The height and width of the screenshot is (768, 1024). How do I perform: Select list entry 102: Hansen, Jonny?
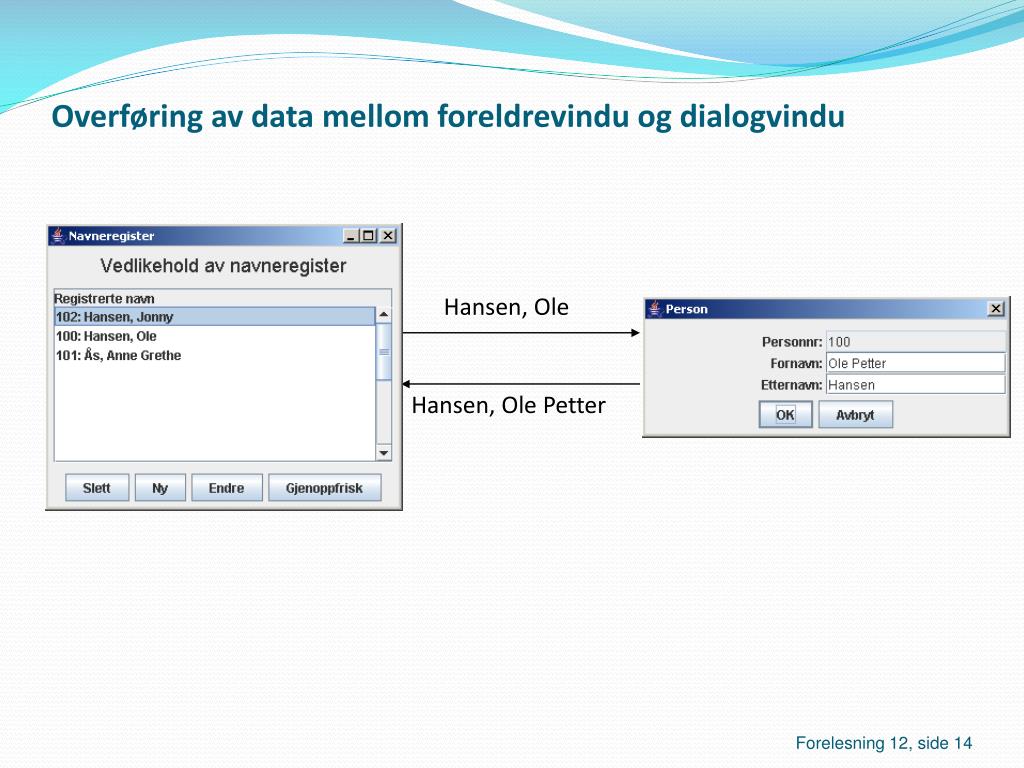(x=215, y=317)
